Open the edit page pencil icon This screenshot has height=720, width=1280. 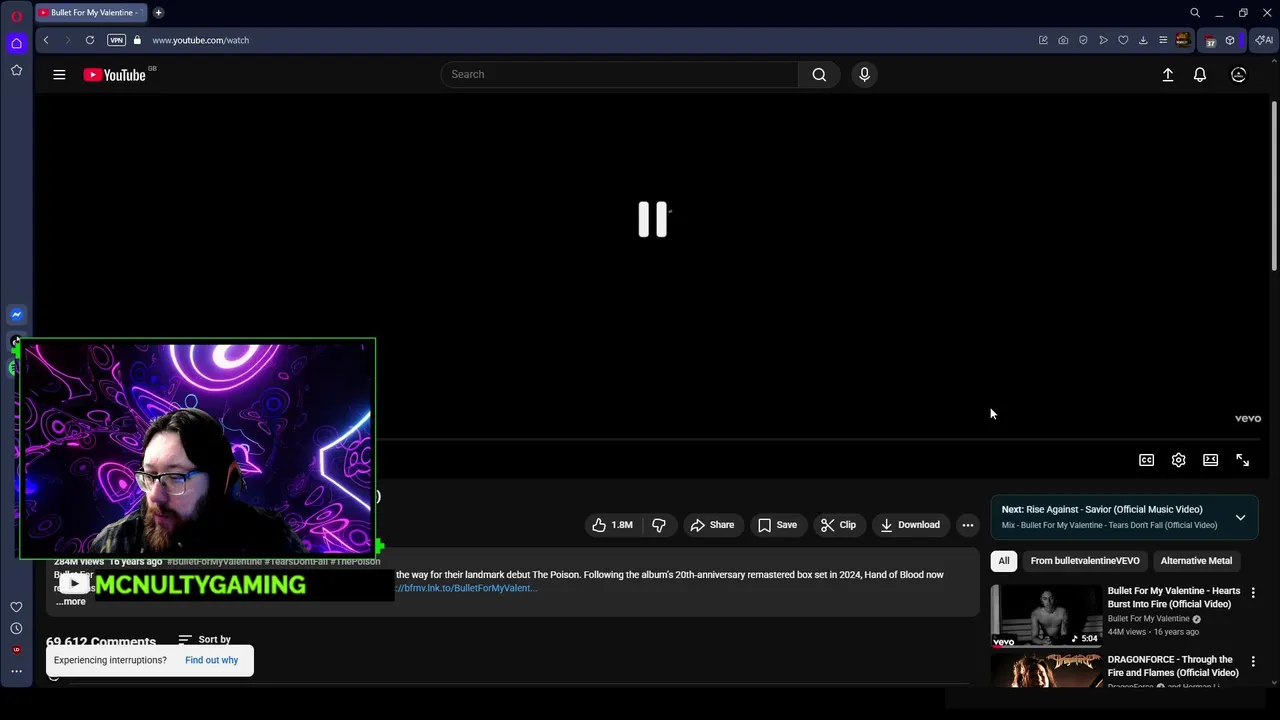point(1043,40)
